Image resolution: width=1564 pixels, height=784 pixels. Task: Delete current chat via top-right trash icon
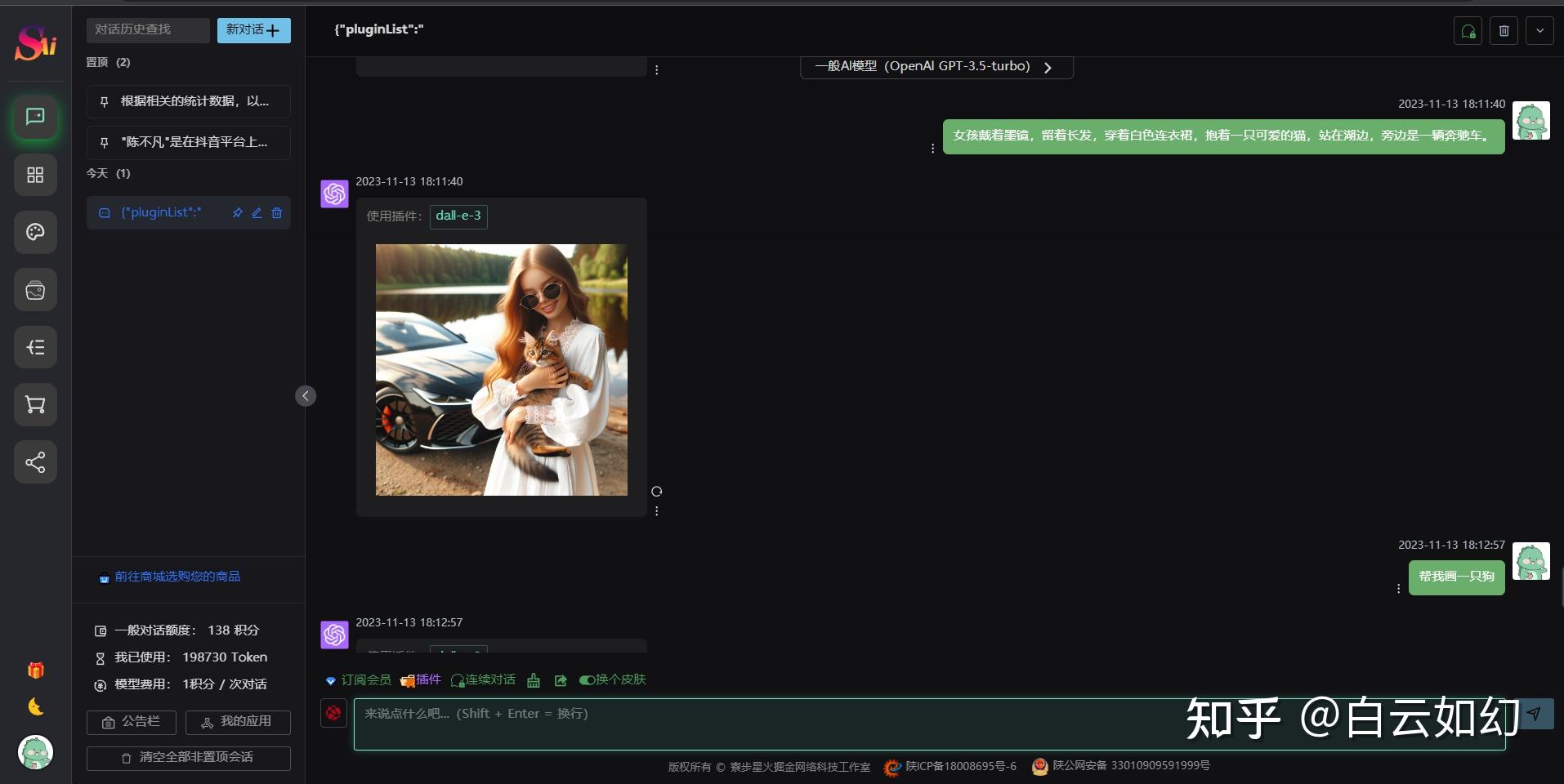pyautogui.click(x=1504, y=30)
